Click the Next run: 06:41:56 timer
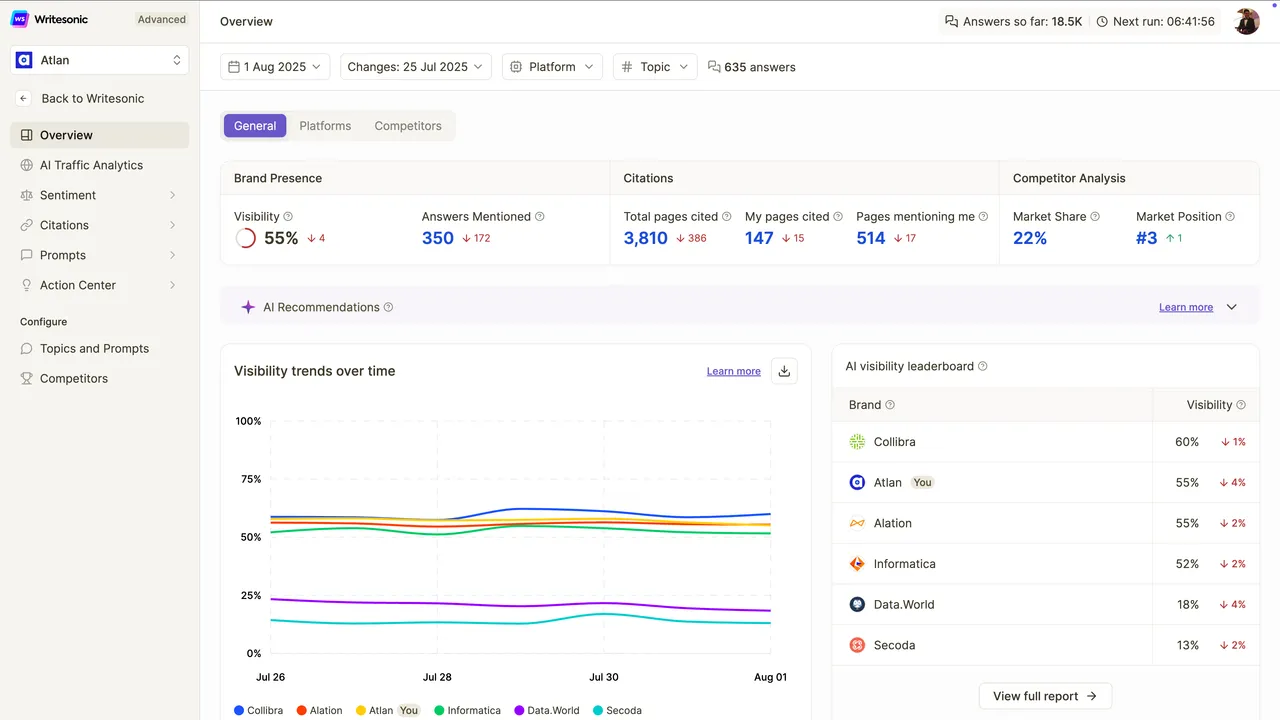The image size is (1280, 720). coord(1156,21)
